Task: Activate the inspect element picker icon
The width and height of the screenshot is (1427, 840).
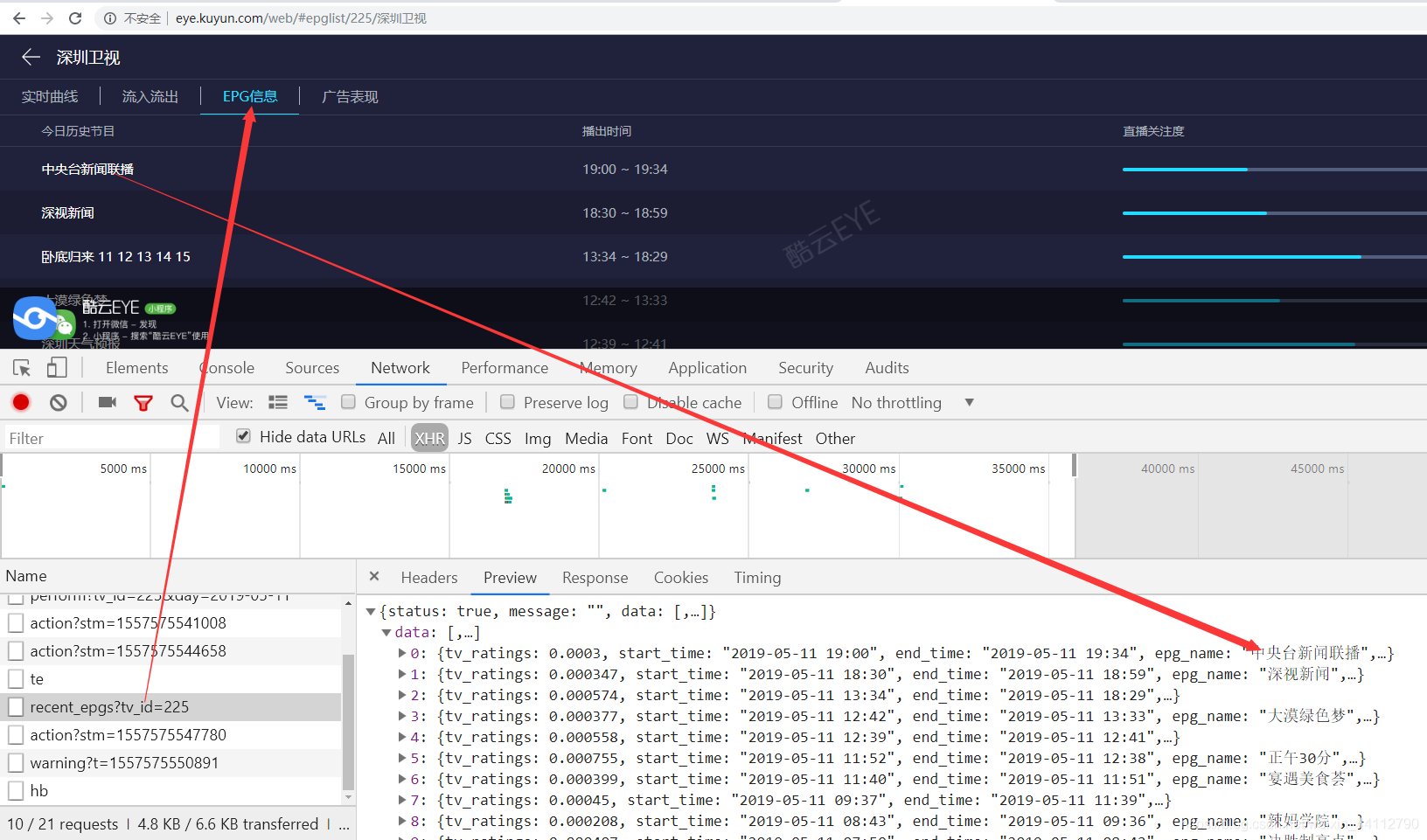Action: pyautogui.click(x=22, y=368)
